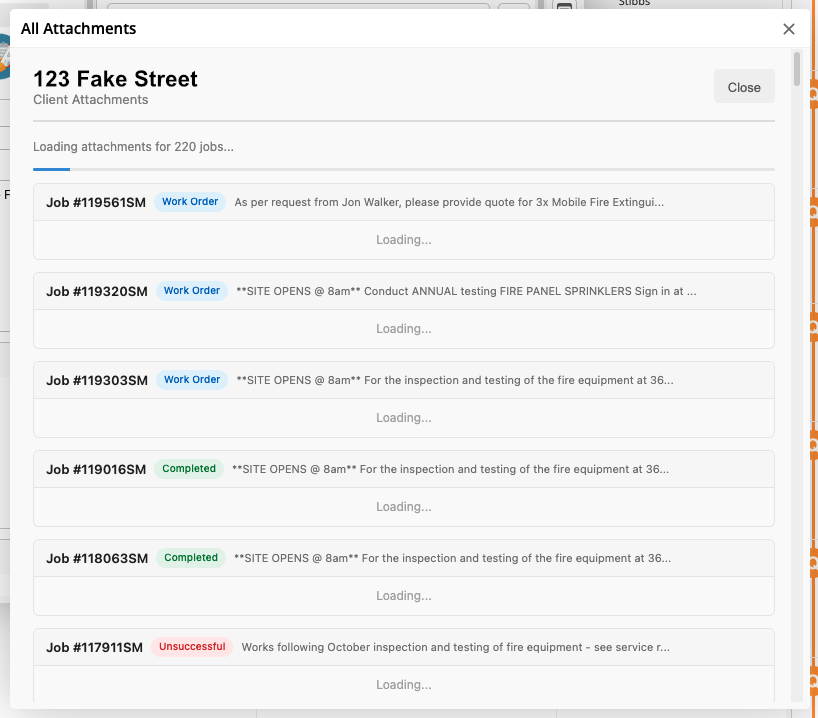Click Completed badge on Job #118063SM
This screenshot has width=818, height=718.
191,558
